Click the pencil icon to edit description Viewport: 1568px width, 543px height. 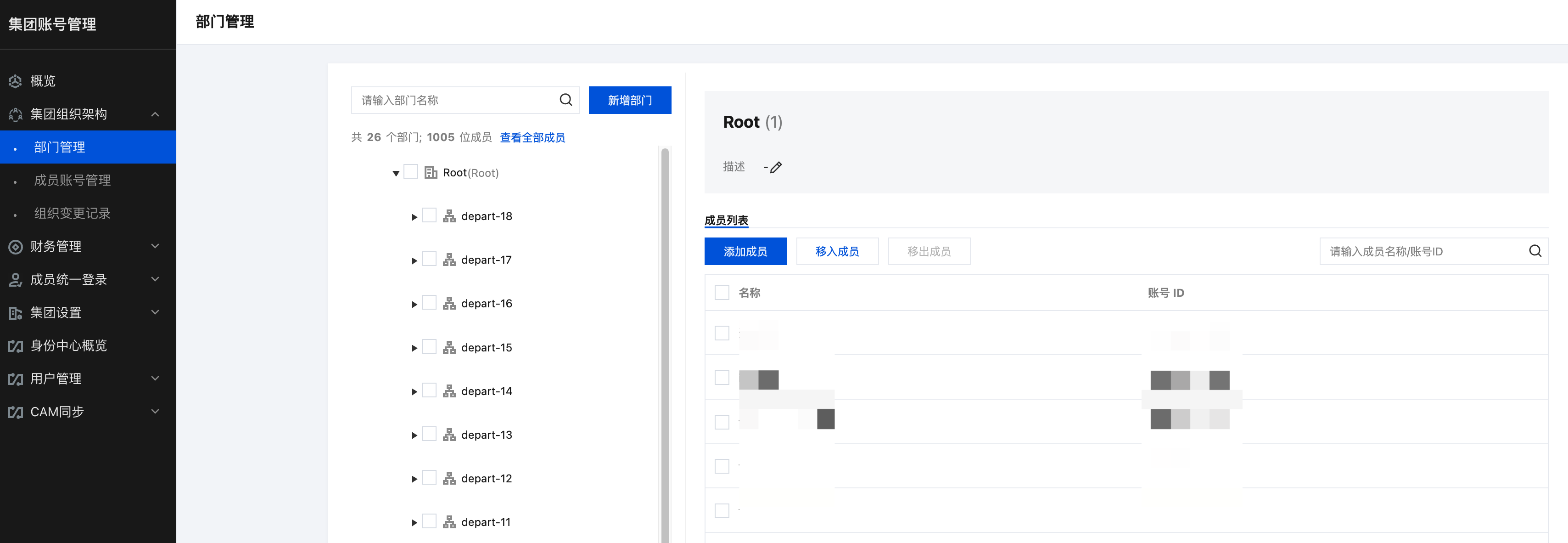776,167
